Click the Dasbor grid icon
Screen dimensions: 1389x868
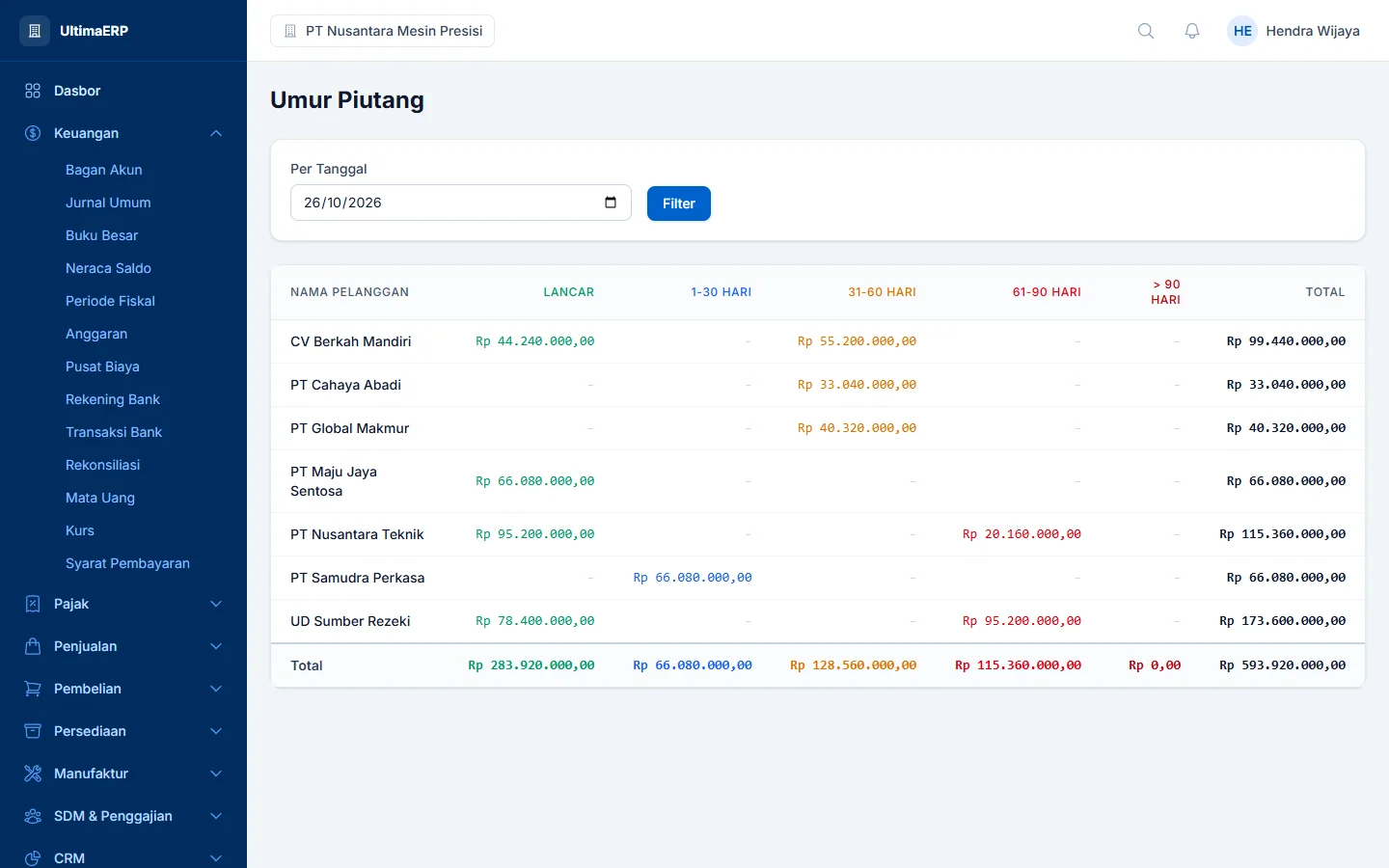point(33,91)
